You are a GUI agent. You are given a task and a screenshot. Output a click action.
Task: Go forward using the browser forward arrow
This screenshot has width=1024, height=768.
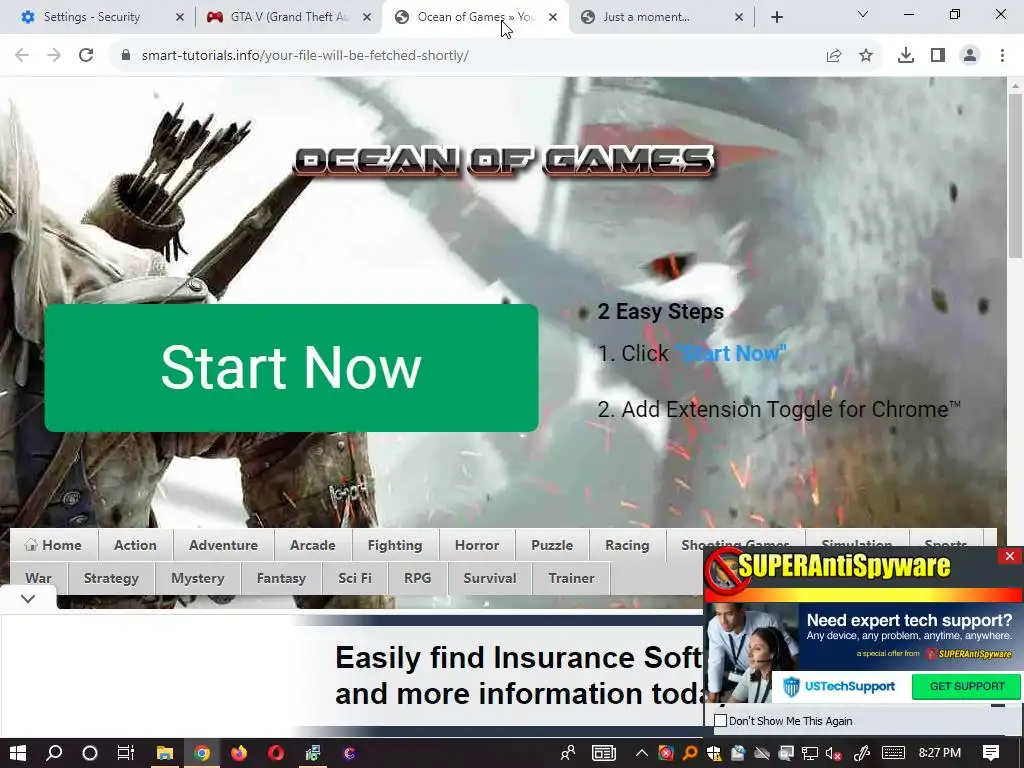54,56
